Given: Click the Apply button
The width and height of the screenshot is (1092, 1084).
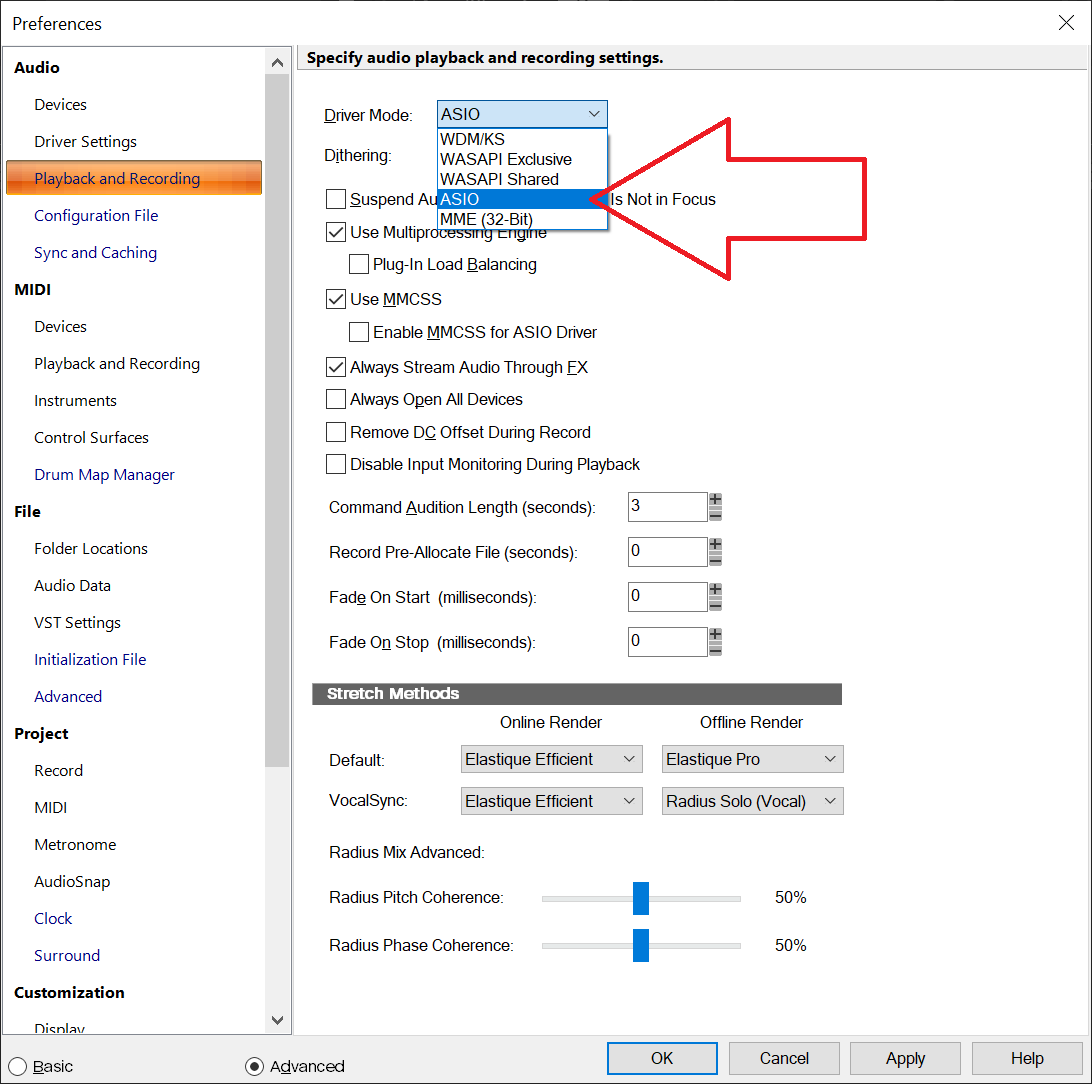Looking at the screenshot, I should tap(905, 1058).
